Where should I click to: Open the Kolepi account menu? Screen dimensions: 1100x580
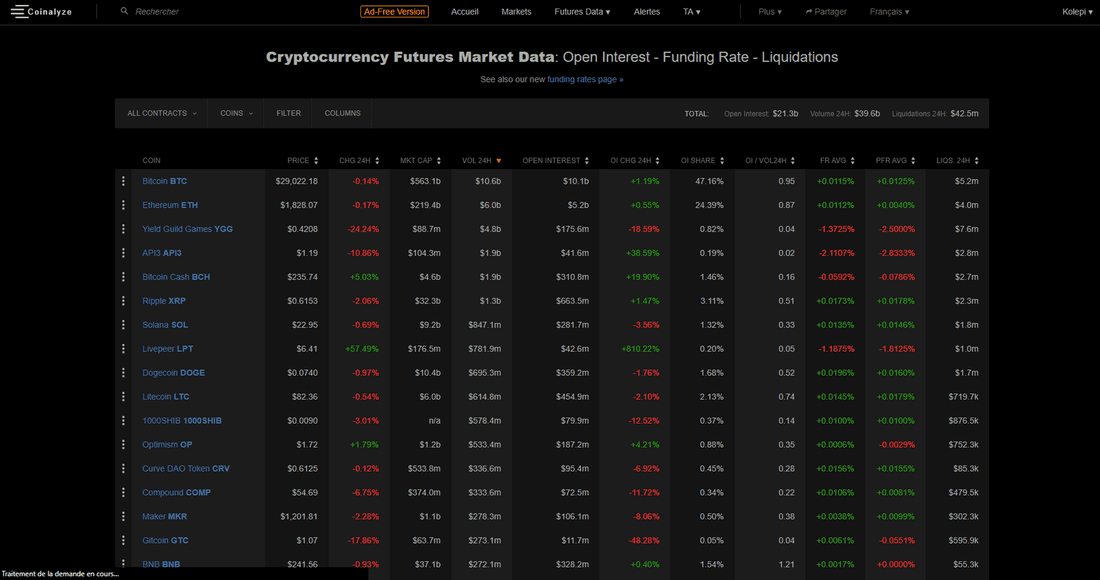coord(1078,12)
